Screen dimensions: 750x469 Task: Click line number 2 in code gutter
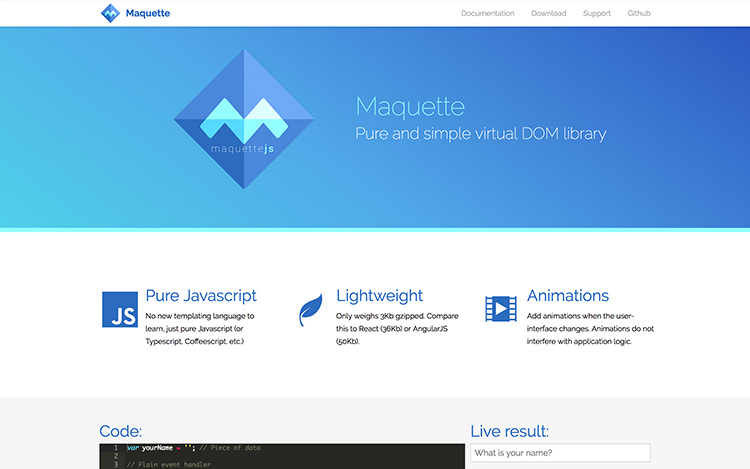pyautogui.click(x=116, y=456)
